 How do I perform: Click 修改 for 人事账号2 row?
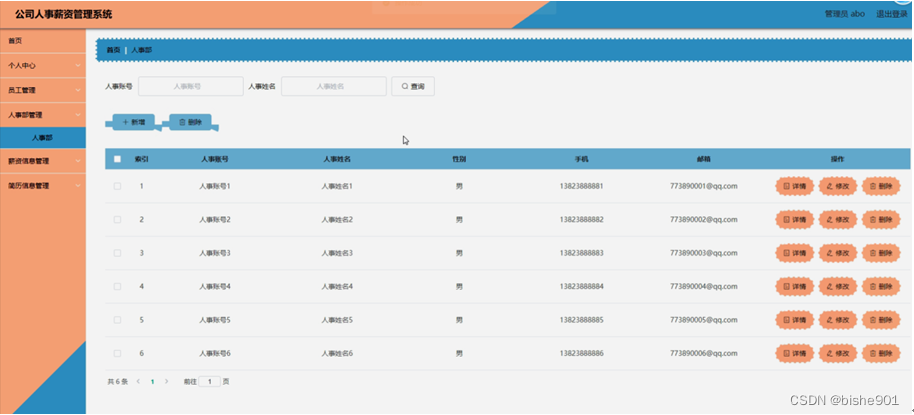[838, 220]
